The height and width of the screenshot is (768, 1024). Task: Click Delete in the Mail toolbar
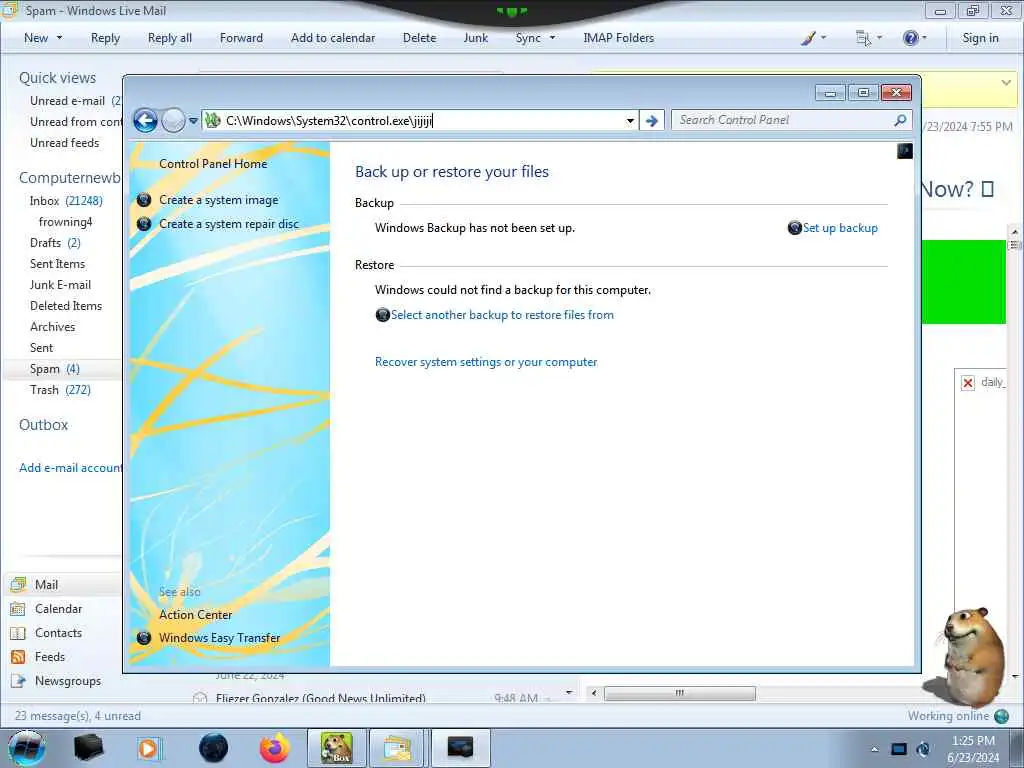(x=419, y=38)
